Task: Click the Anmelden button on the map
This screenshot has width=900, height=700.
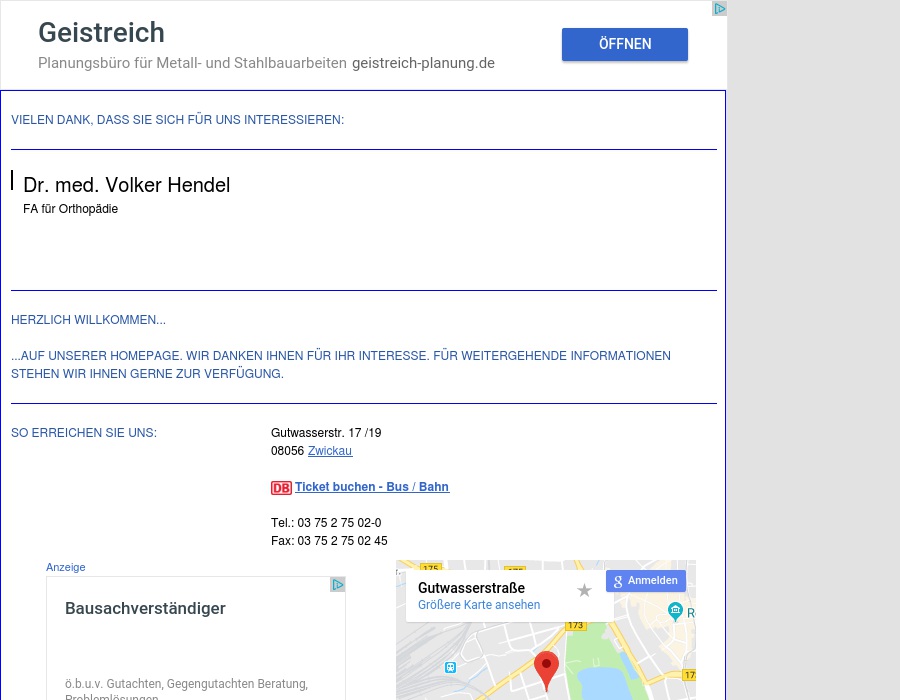Action: [x=646, y=581]
